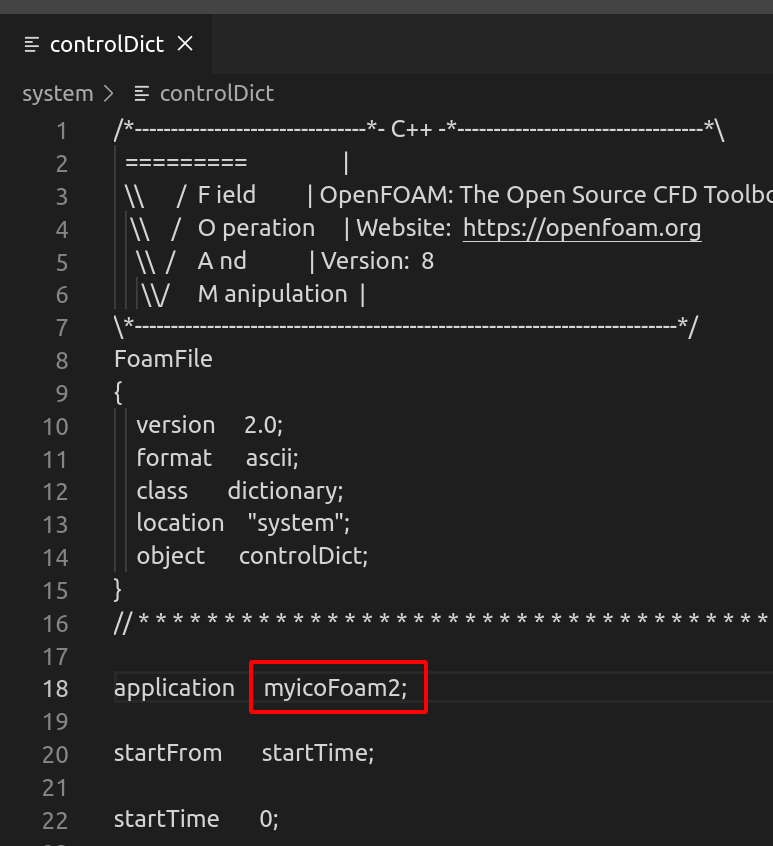Click line number 1 in the gutter

pos(61,130)
